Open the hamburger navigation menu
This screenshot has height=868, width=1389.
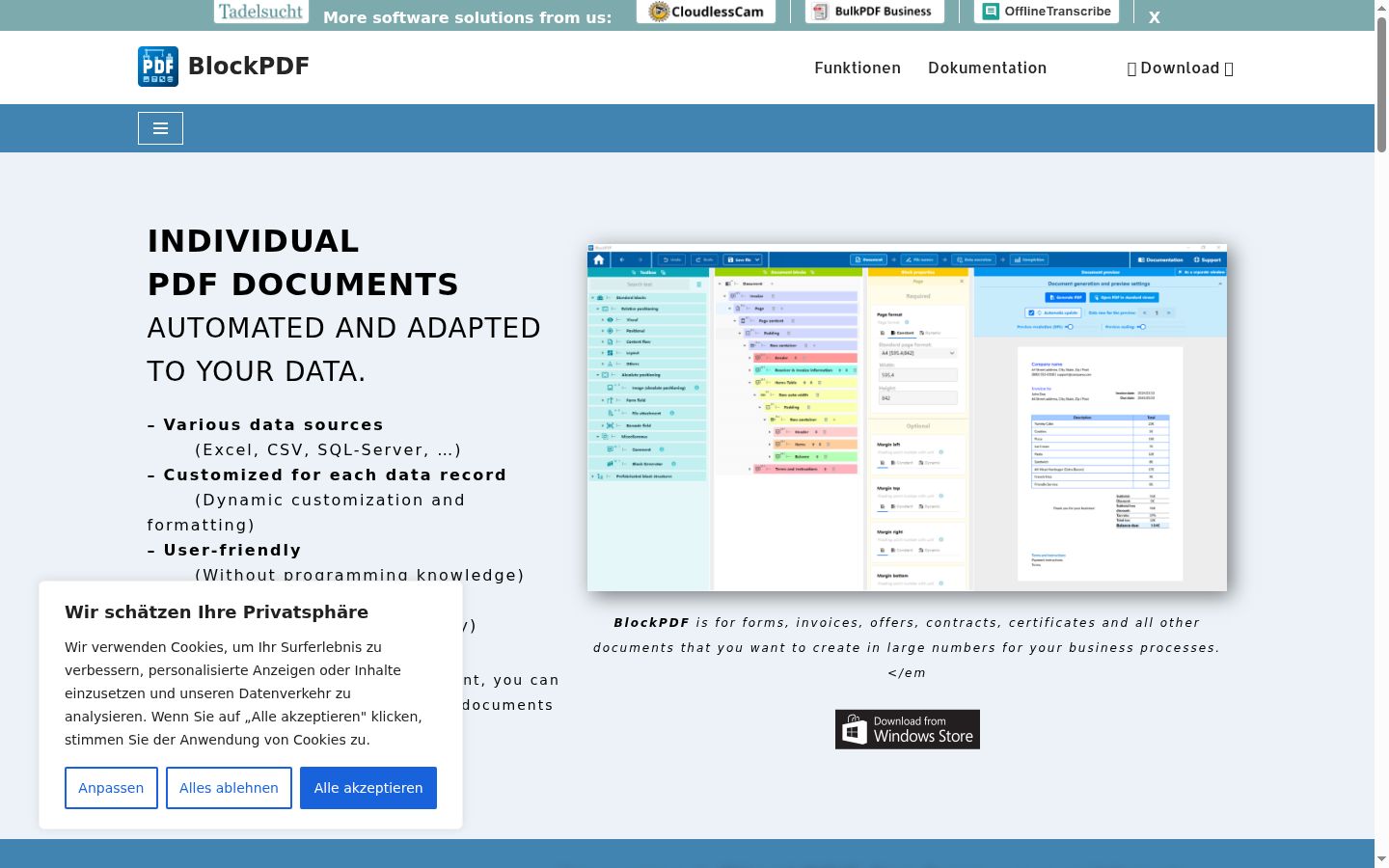tap(160, 128)
